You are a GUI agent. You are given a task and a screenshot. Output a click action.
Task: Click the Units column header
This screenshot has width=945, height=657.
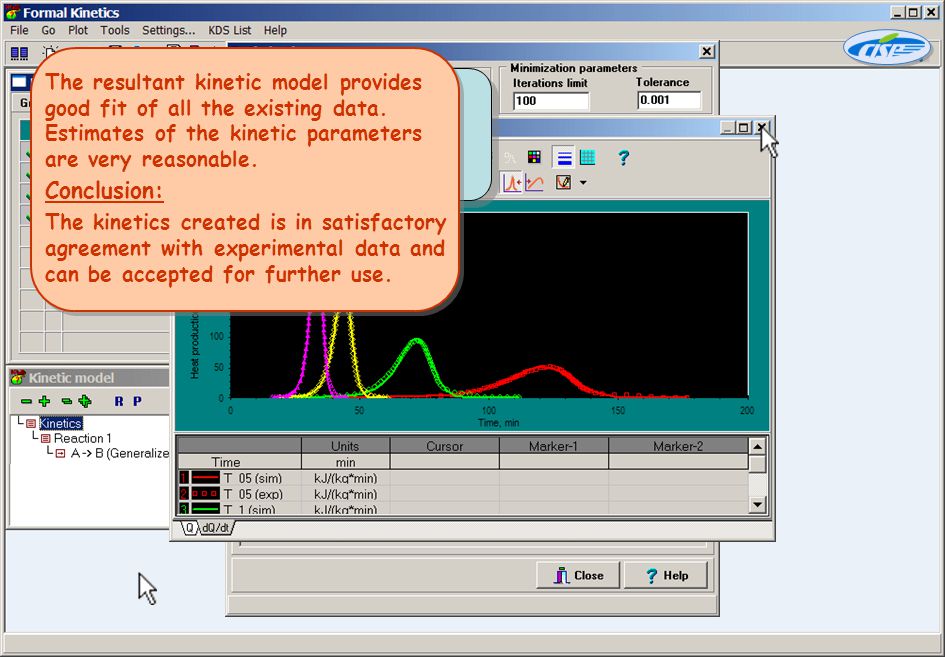pyautogui.click(x=345, y=446)
